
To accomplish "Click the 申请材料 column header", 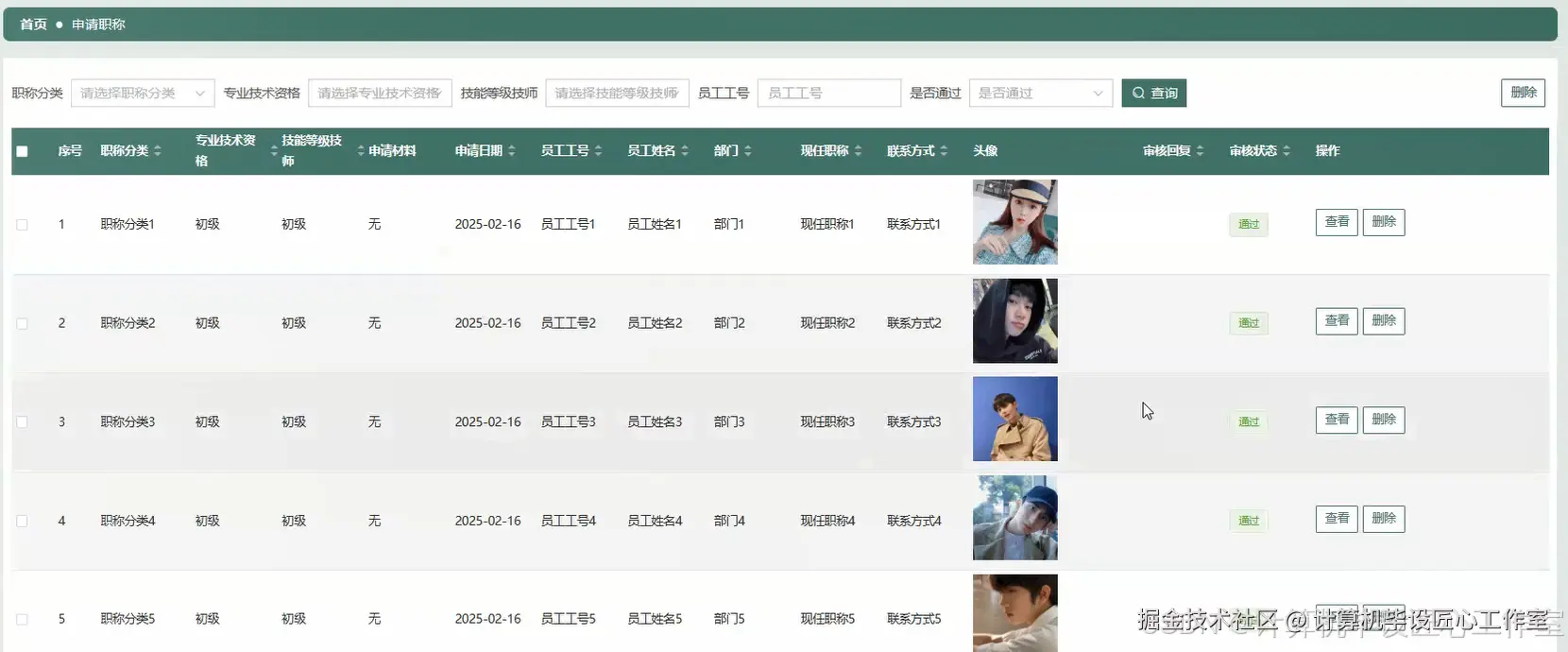I will (x=392, y=151).
